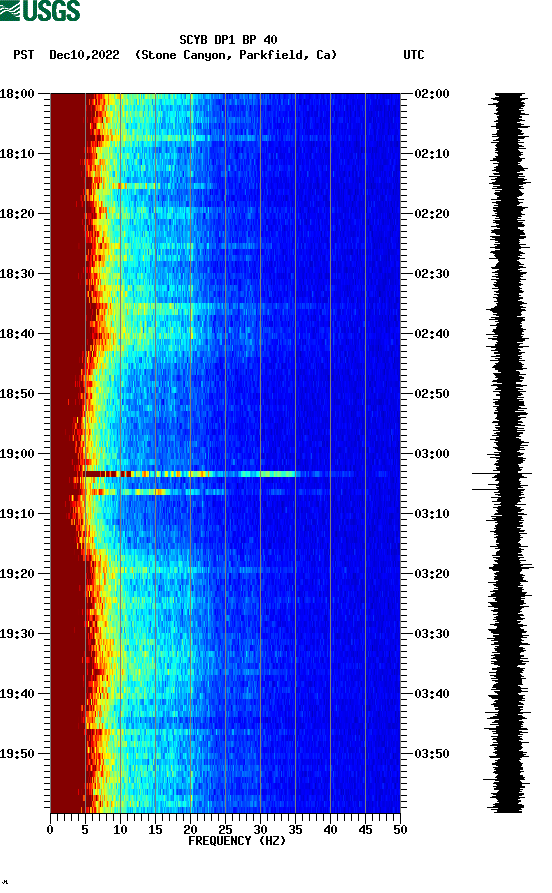Click the largest spike on the seismogram trace
The width and height of the screenshot is (552, 893).
tap(502, 473)
